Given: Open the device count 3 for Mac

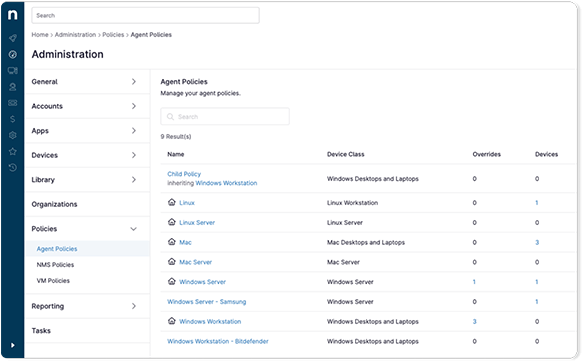Looking at the screenshot, I should (537, 242).
